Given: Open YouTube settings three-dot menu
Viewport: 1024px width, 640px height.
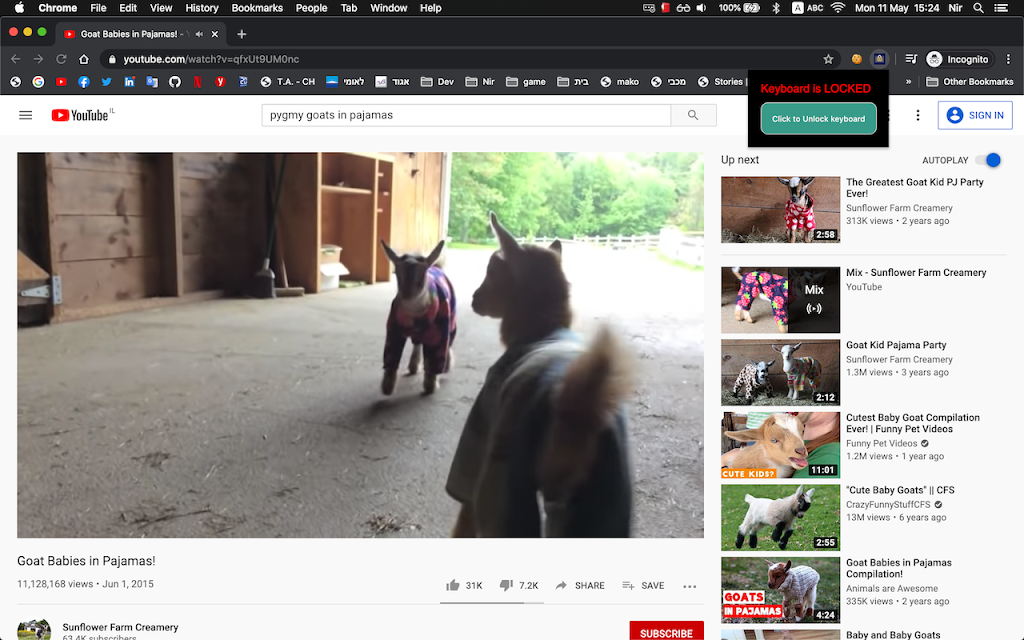Looking at the screenshot, I should (918, 116).
